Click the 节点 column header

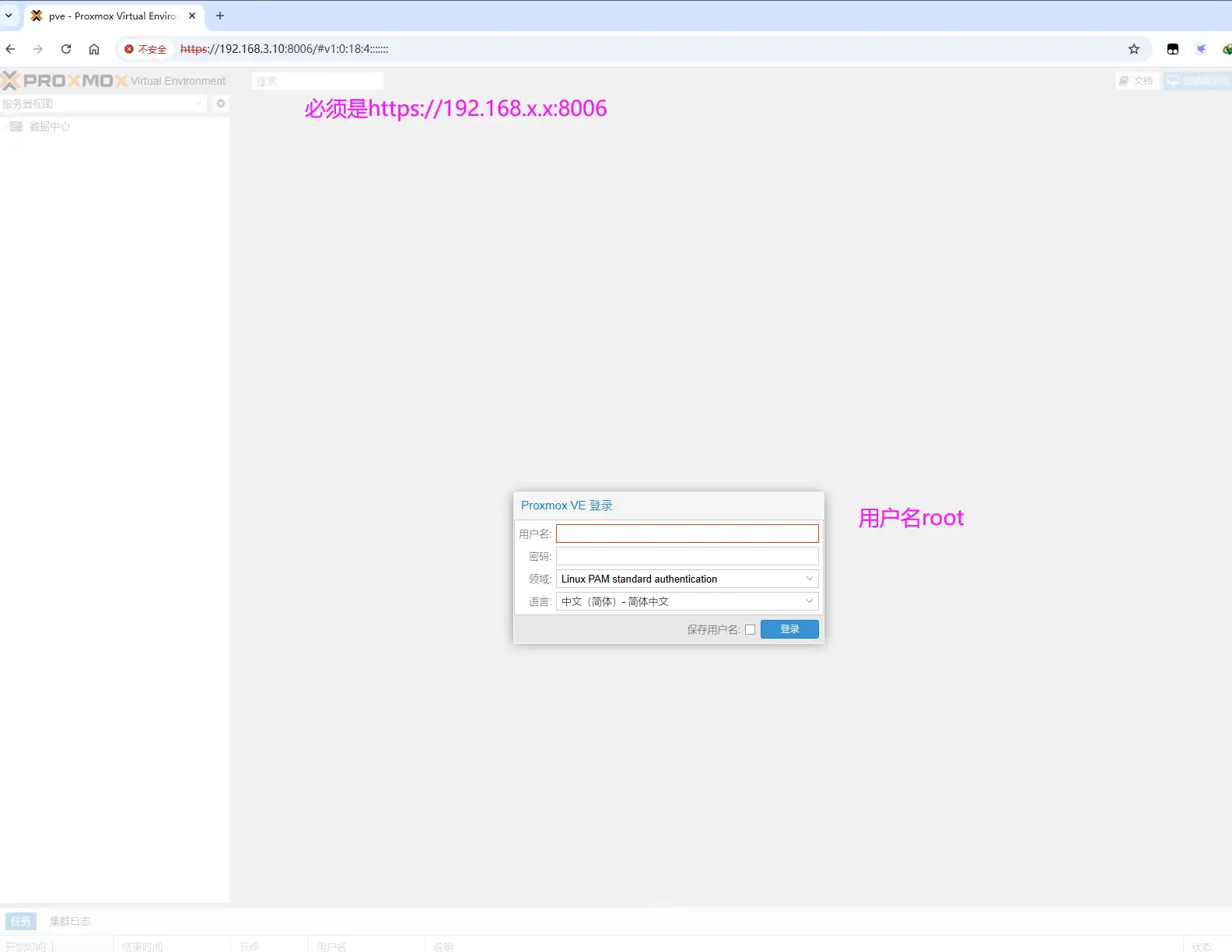point(269,947)
